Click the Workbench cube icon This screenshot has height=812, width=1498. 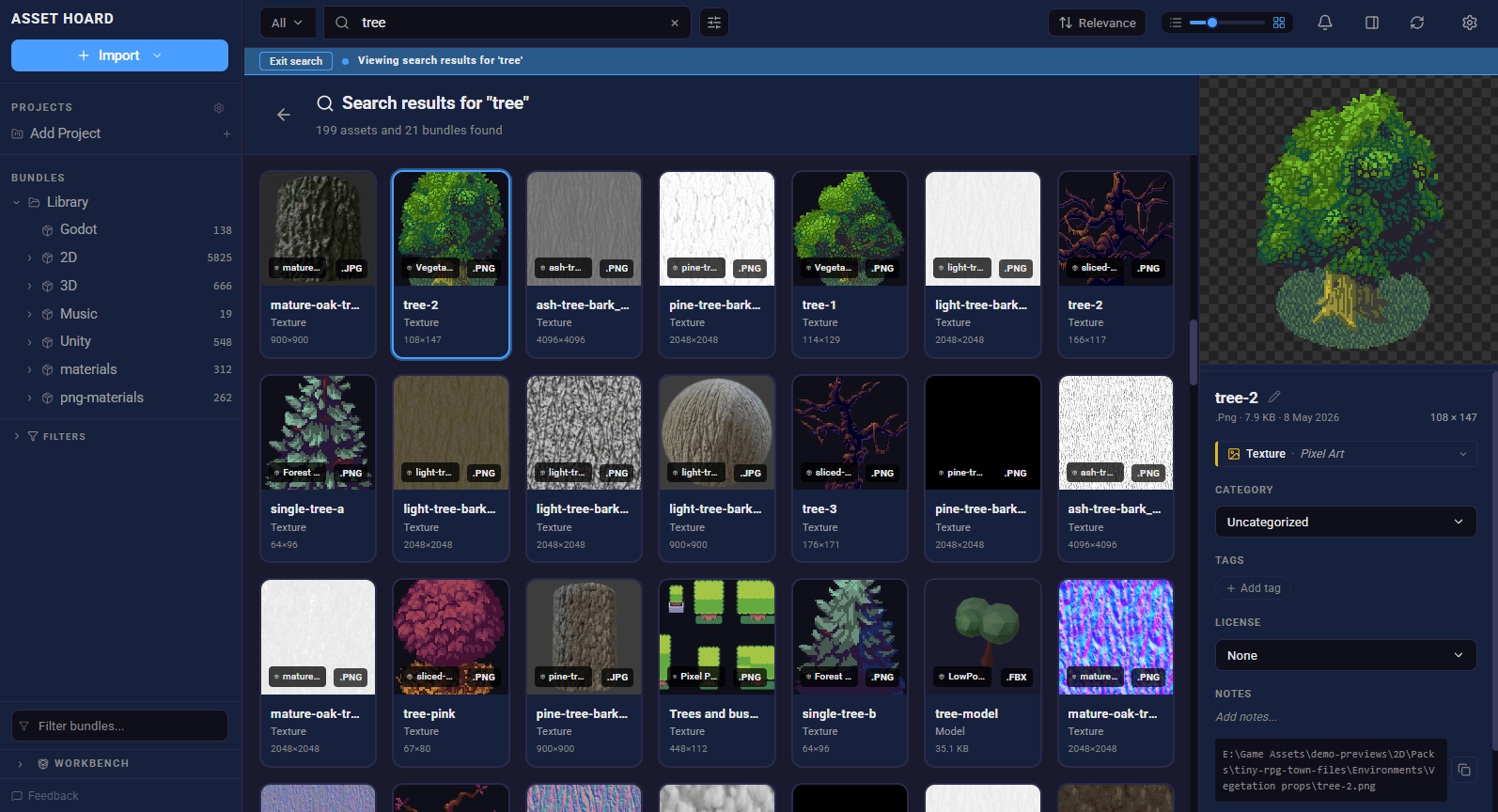tap(43, 763)
